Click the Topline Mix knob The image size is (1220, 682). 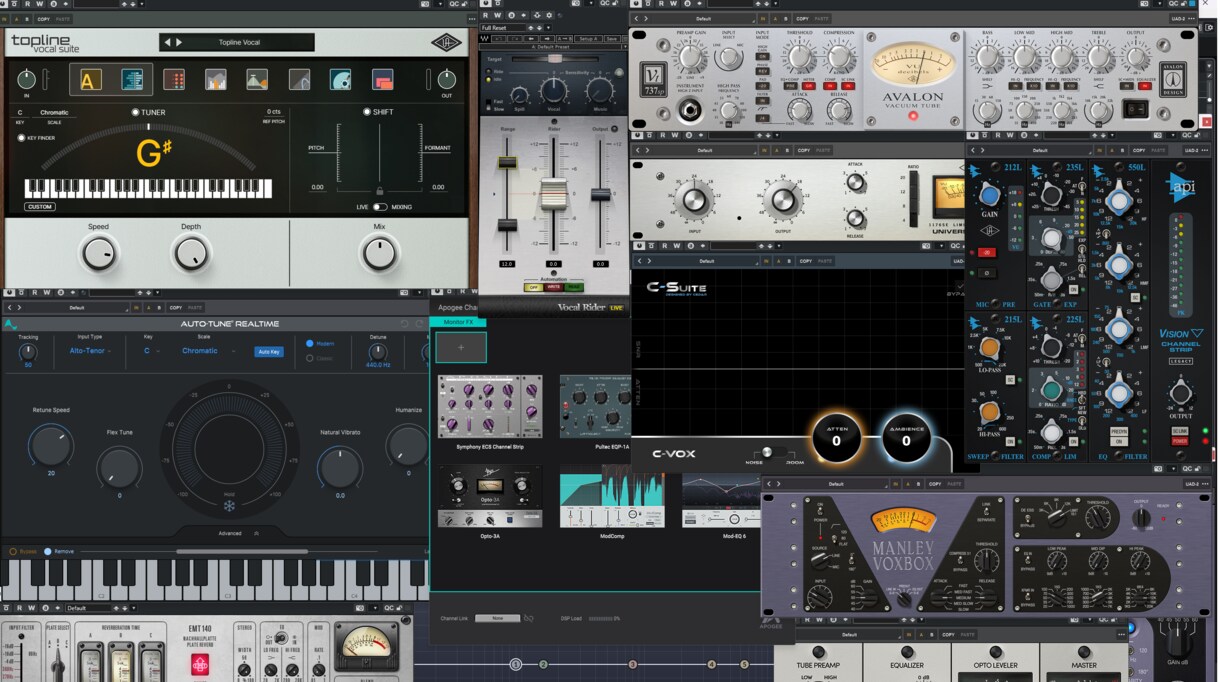380,254
